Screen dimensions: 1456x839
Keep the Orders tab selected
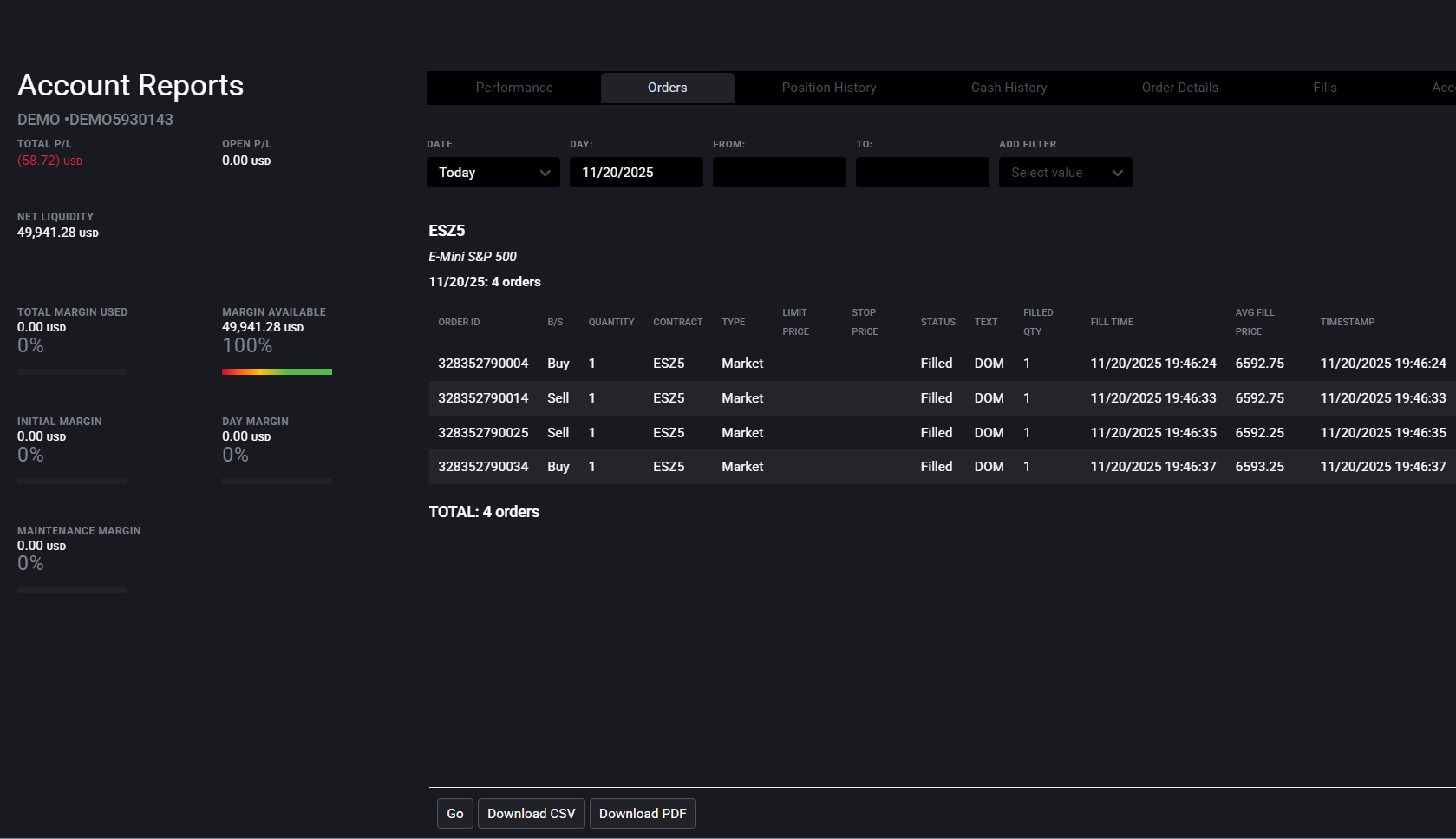[667, 88]
